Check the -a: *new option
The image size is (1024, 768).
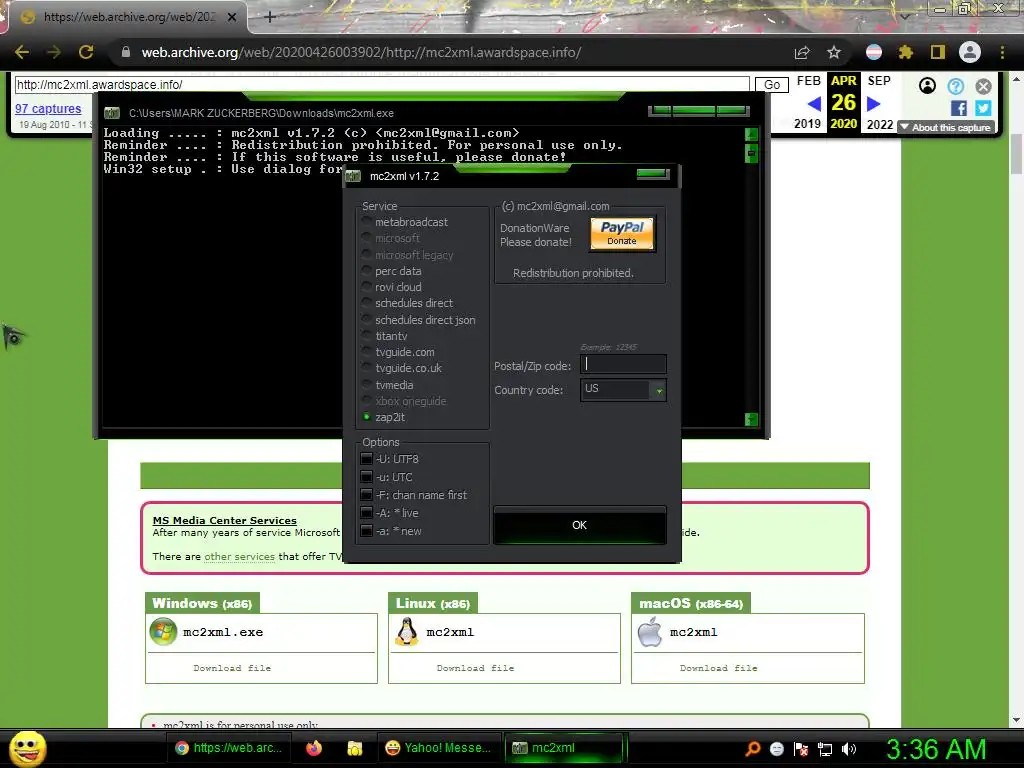coord(367,531)
